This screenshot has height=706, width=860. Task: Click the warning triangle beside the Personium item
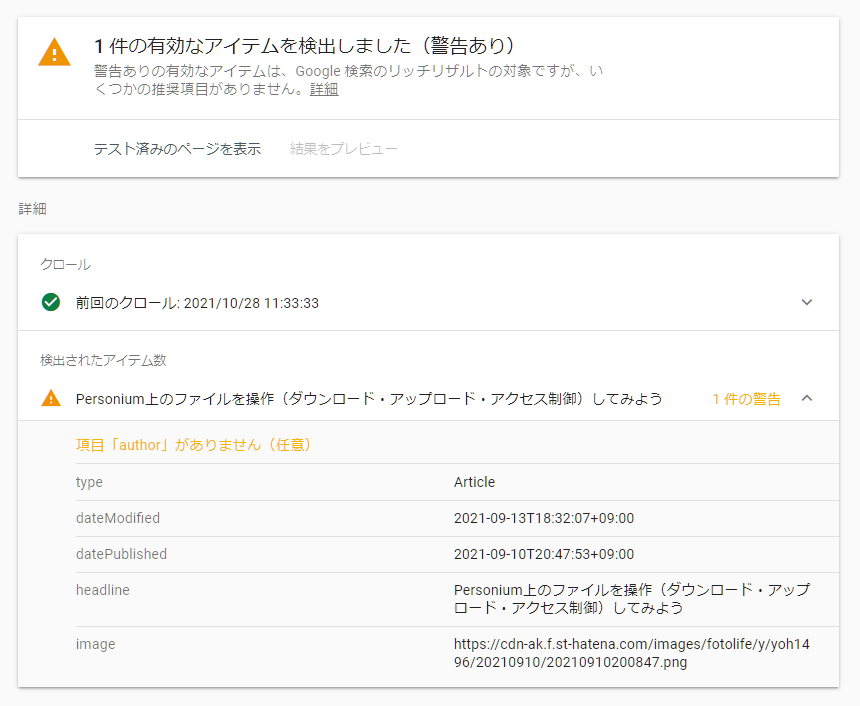(50, 398)
